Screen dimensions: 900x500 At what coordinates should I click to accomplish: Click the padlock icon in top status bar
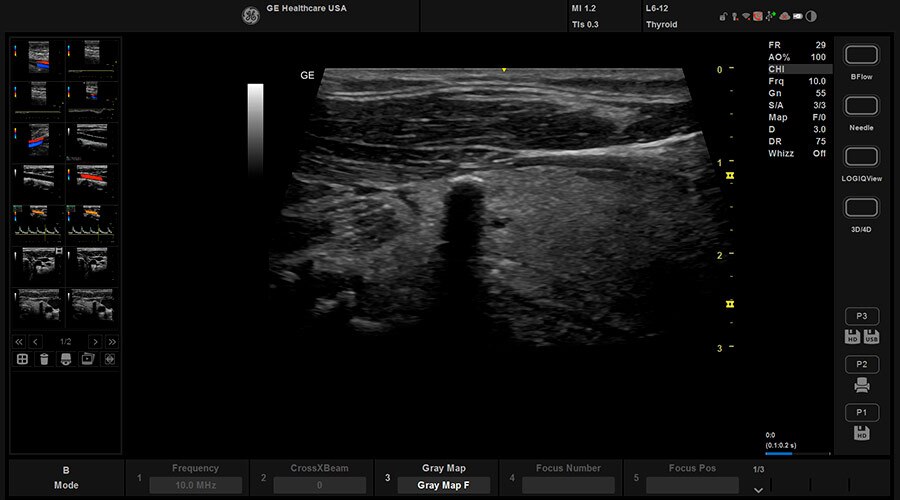723,16
